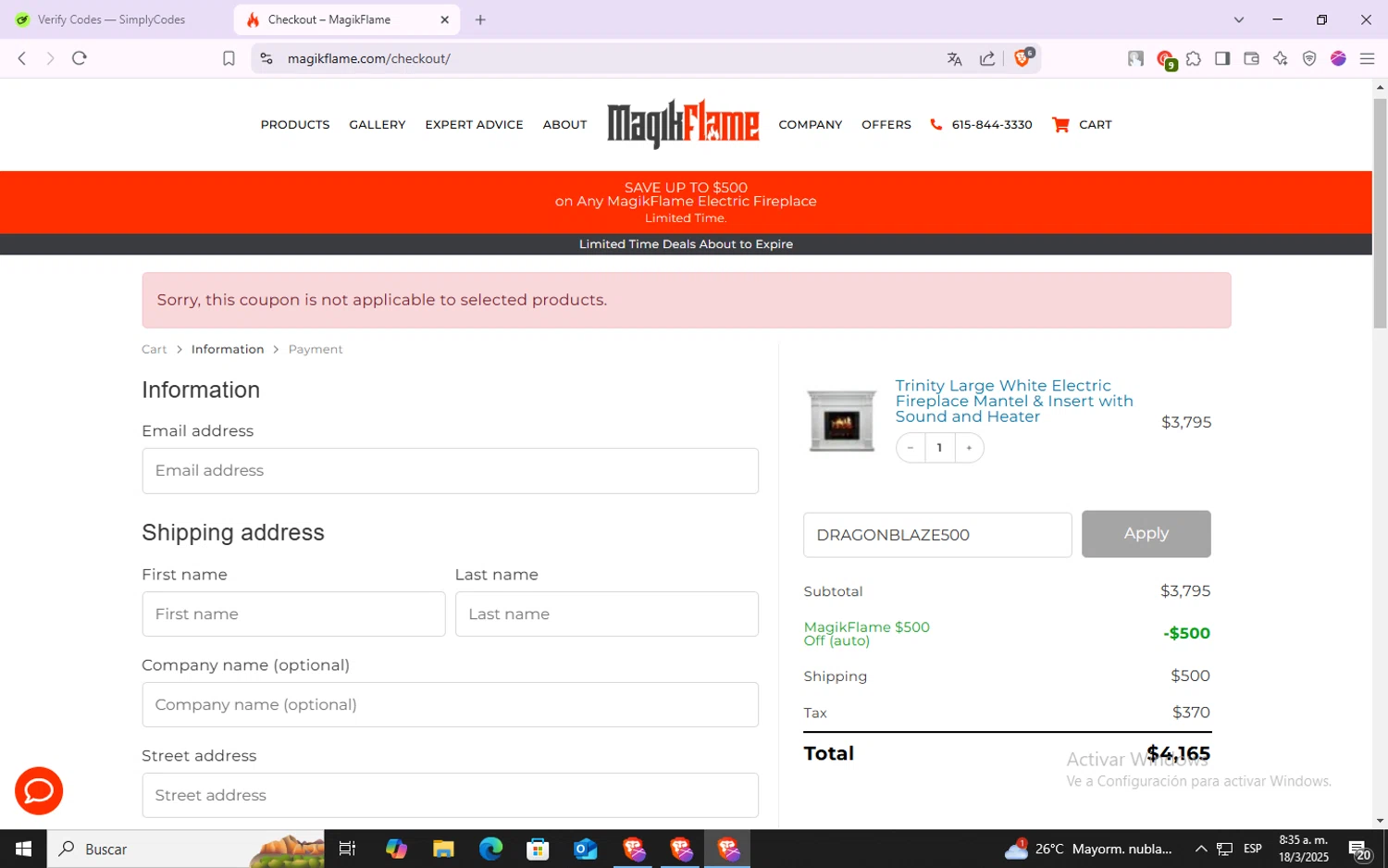This screenshot has height=868, width=1388.
Task: Open the ABOUT menu item
Action: [x=564, y=125]
